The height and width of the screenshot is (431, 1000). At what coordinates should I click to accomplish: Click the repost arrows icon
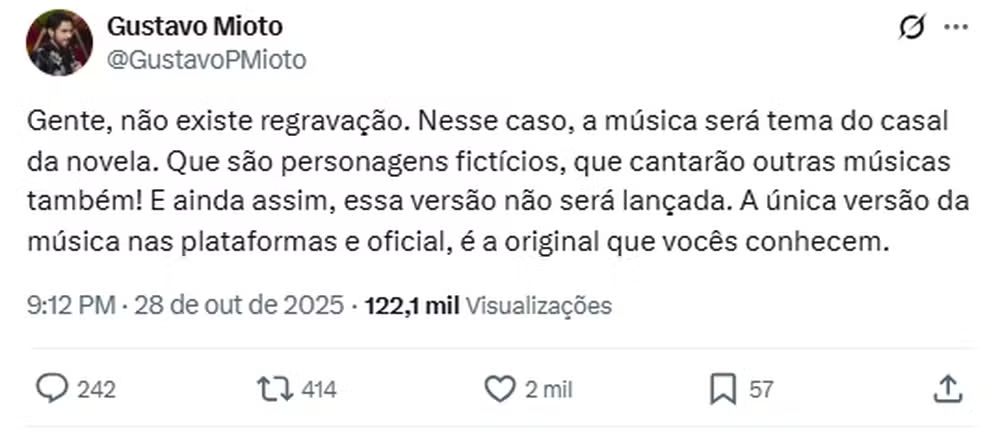tap(271, 389)
